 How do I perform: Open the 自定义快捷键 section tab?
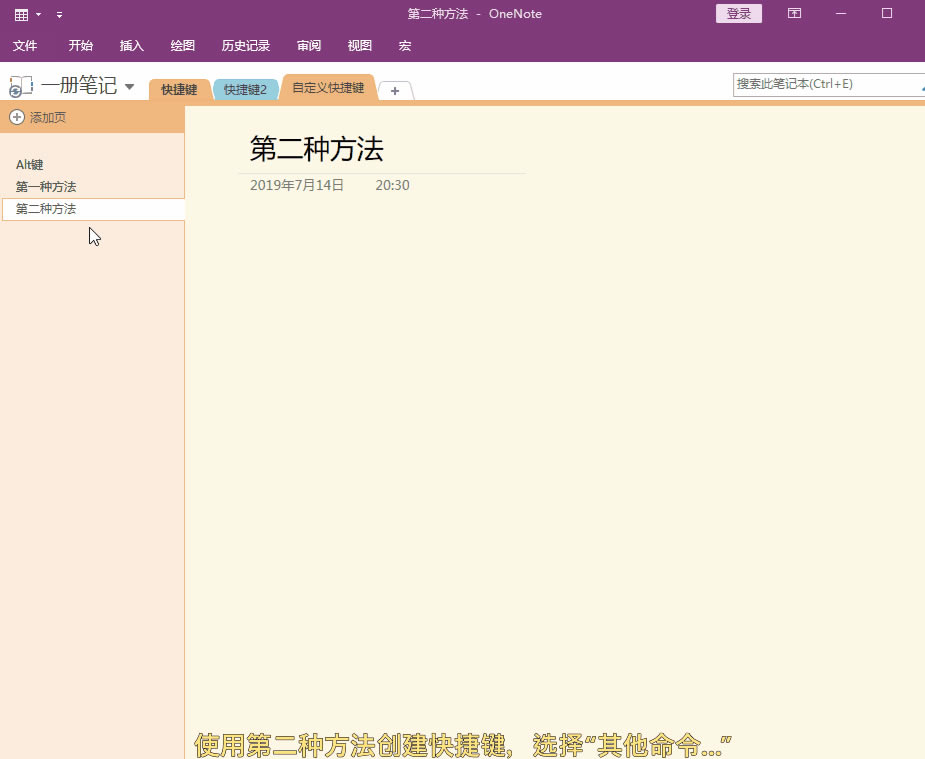(x=328, y=88)
